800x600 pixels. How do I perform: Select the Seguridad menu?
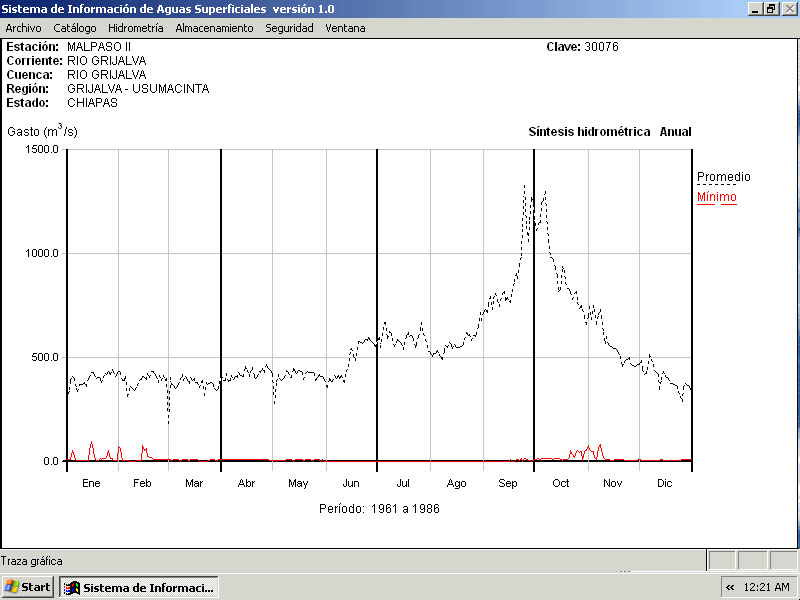coord(289,28)
